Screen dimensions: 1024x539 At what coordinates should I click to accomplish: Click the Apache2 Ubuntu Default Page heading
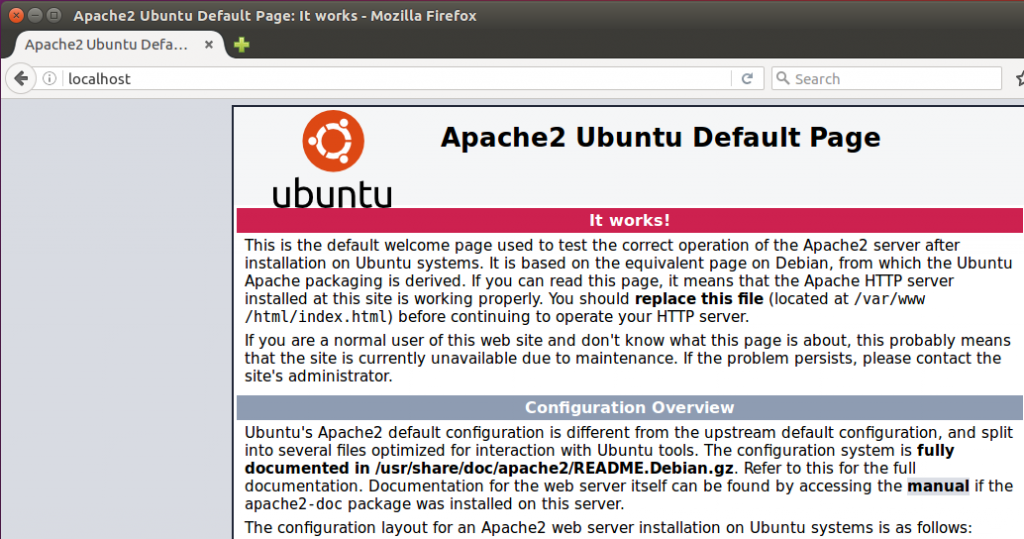(x=660, y=137)
